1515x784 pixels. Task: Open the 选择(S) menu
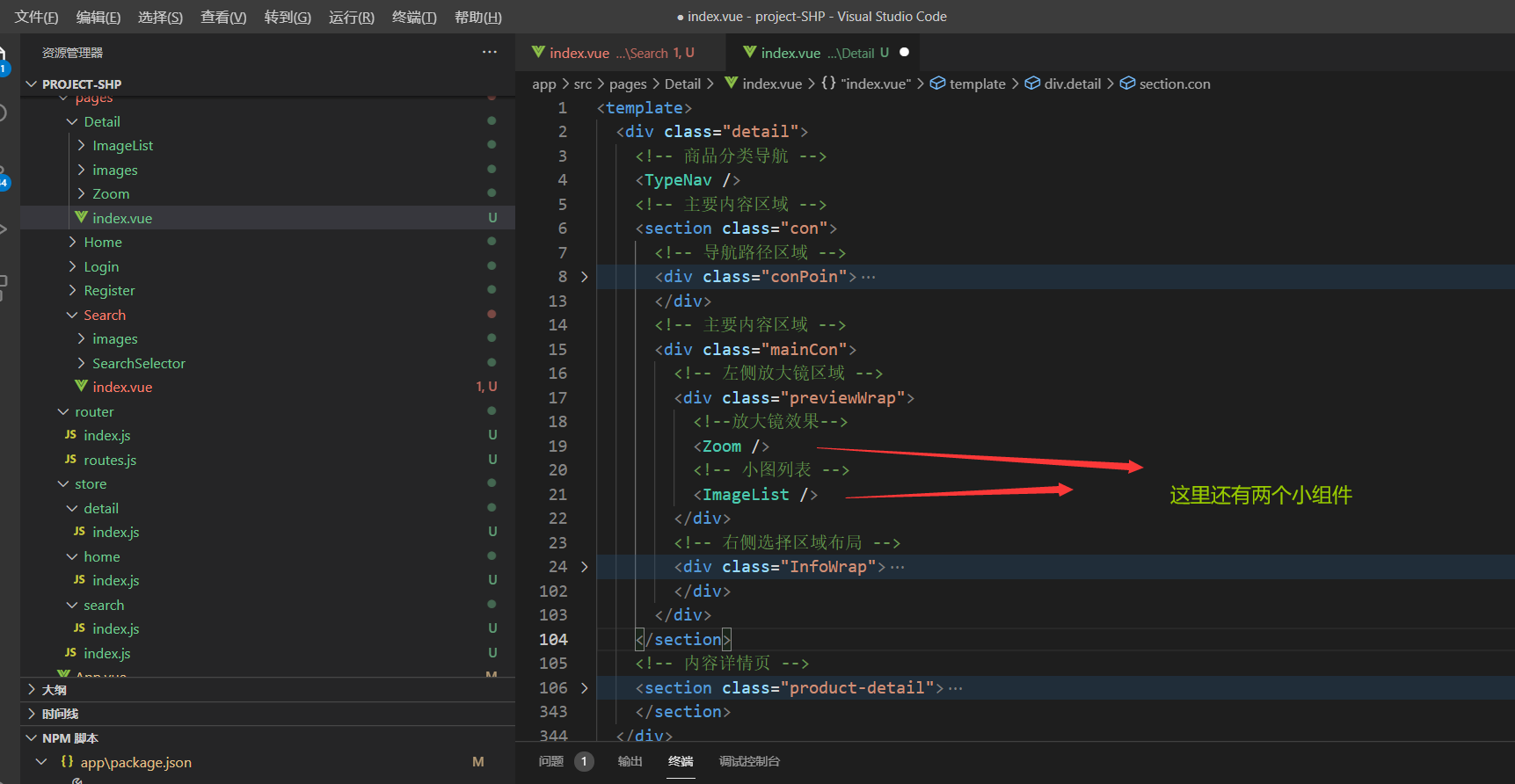160,17
